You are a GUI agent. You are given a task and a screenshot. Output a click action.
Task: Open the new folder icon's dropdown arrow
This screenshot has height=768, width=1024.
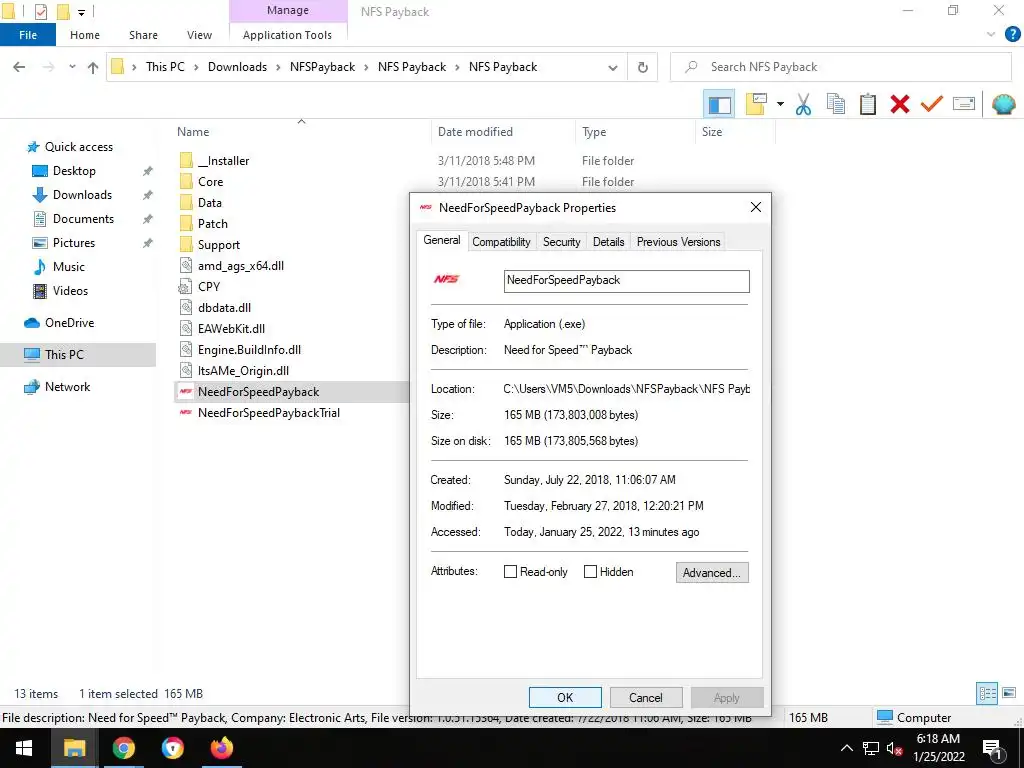click(780, 104)
